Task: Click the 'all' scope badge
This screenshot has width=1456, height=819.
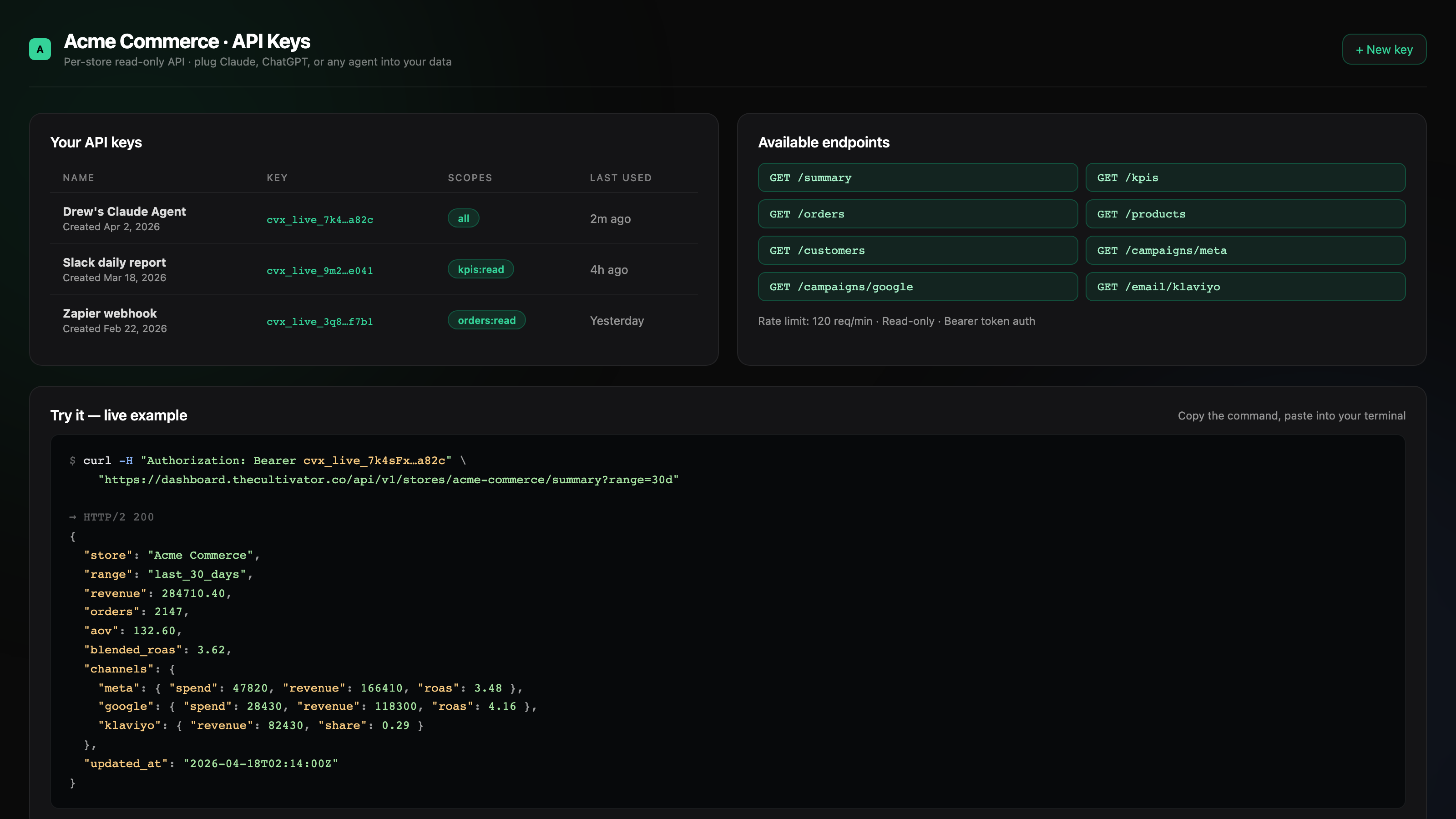Action: point(464,218)
